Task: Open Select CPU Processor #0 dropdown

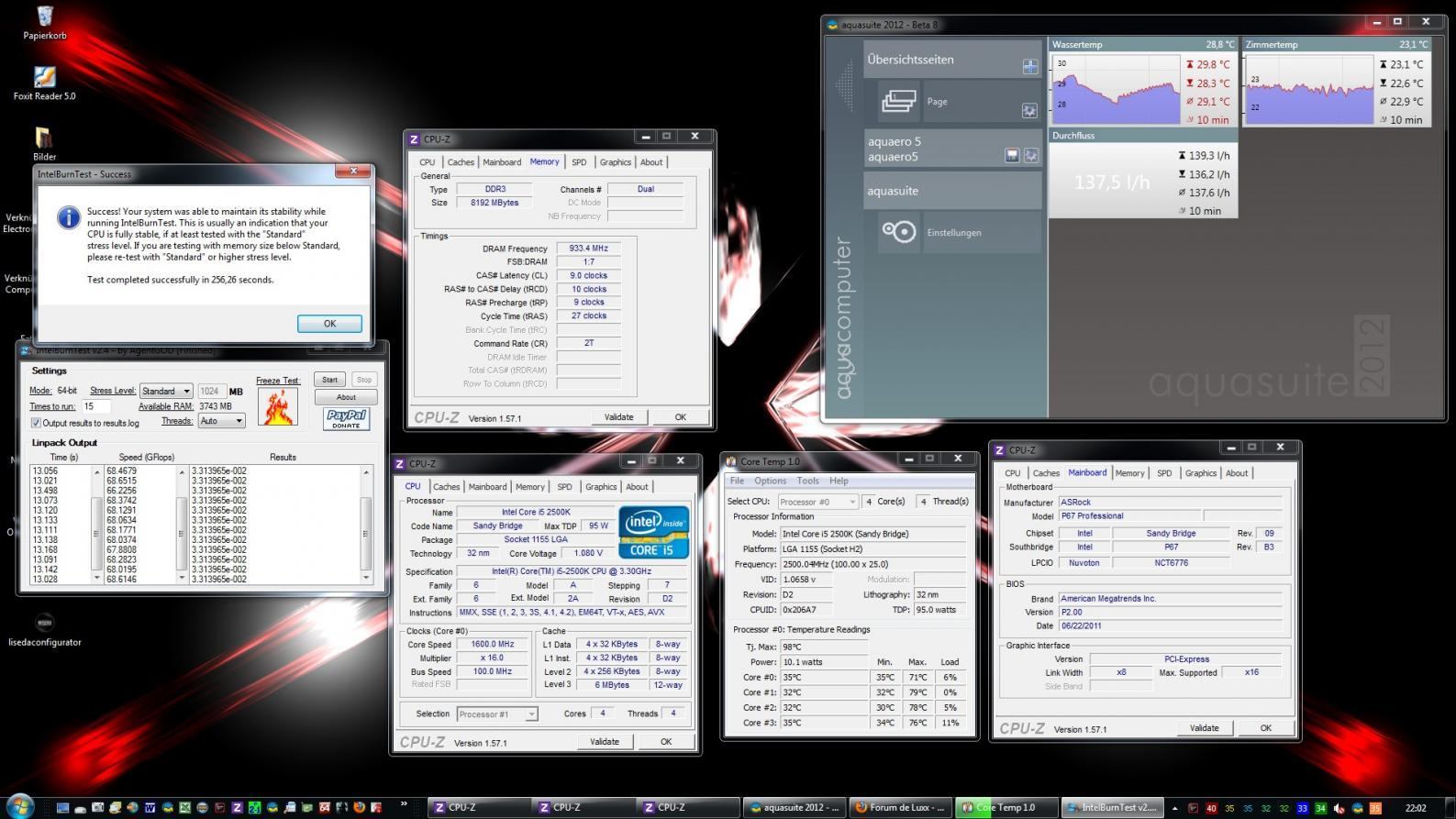Action: tap(817, 502)
